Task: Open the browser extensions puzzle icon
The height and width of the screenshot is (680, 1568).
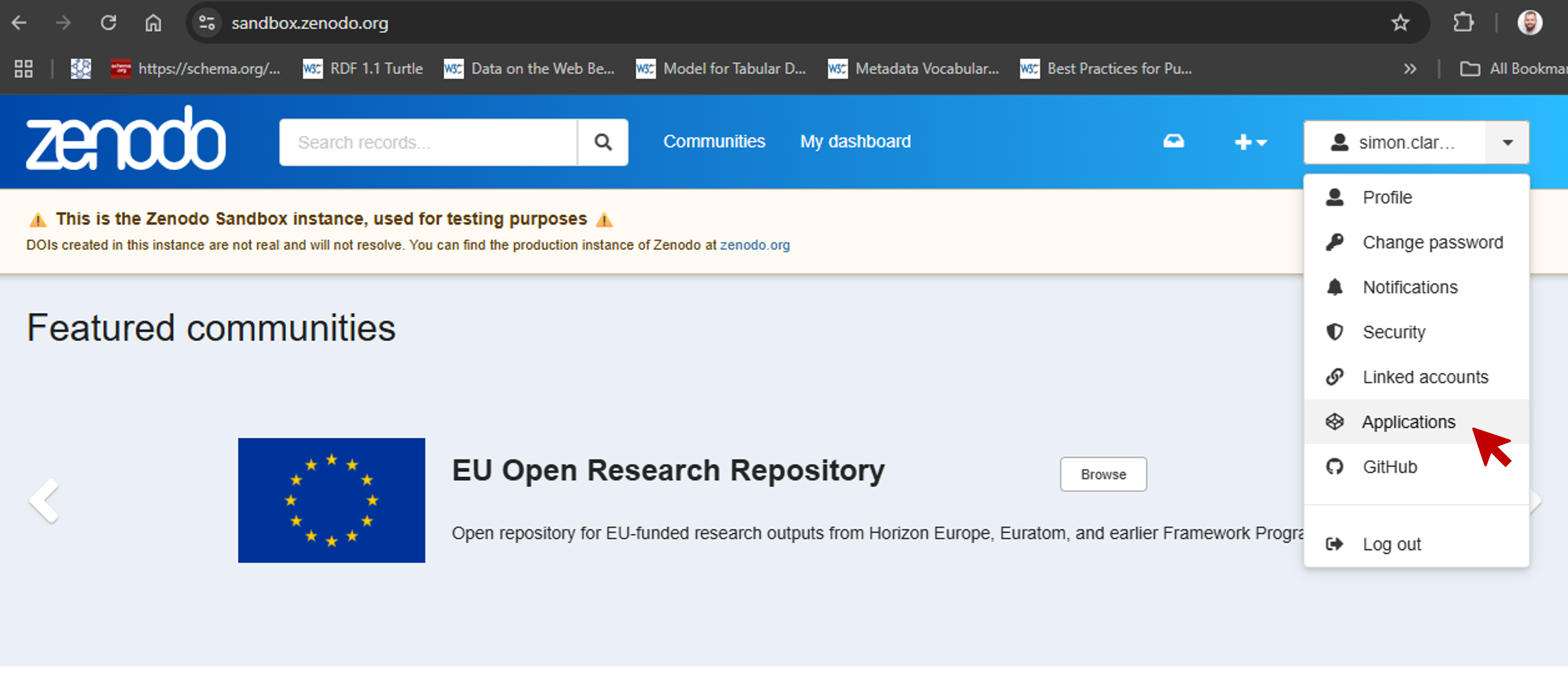Action: click(1463, 23)
